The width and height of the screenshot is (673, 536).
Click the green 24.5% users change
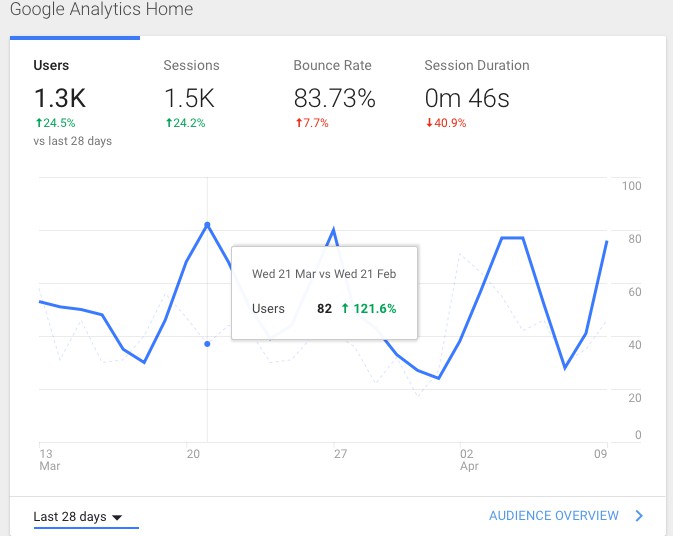(55, 123)
